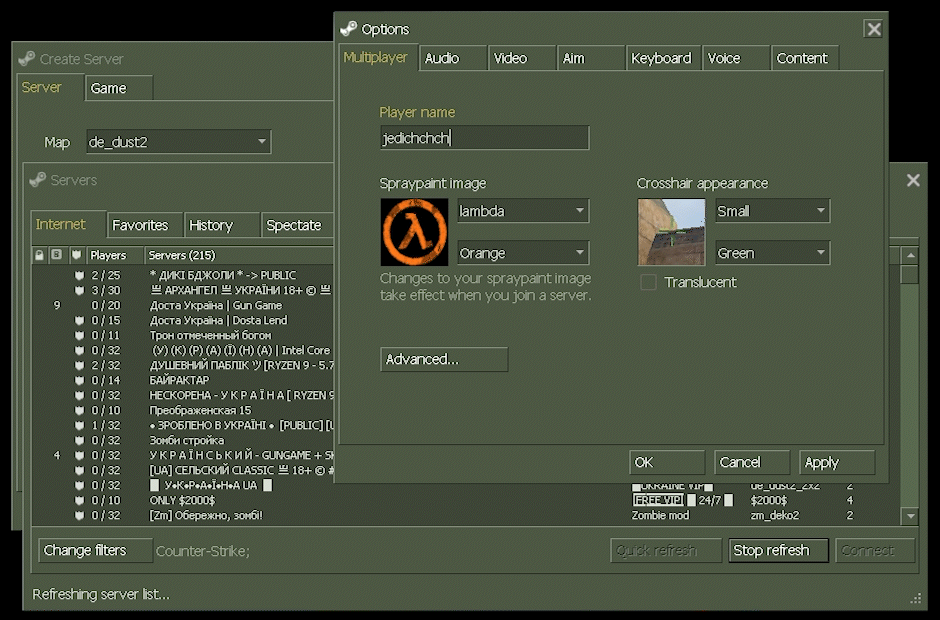Open History tab in Servers window

tap(222, 225)
